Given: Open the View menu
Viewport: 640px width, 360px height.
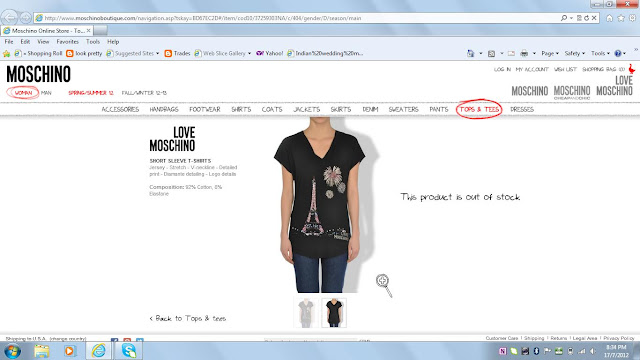Looking at the screenshot, I should click(x=43, y=42).
